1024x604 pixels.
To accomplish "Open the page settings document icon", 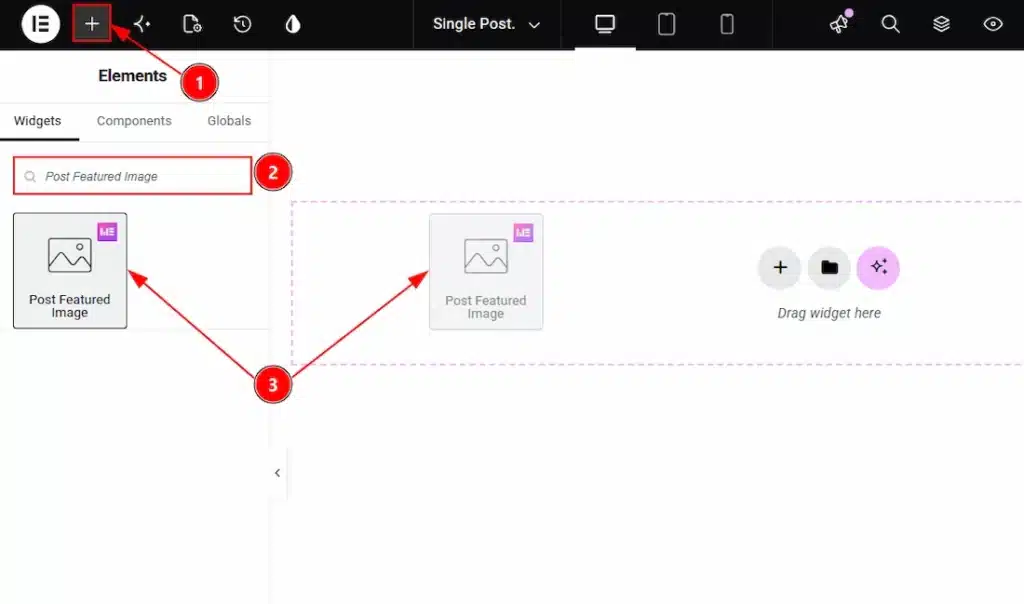I will pyautogui.click(x=191, y=24).
